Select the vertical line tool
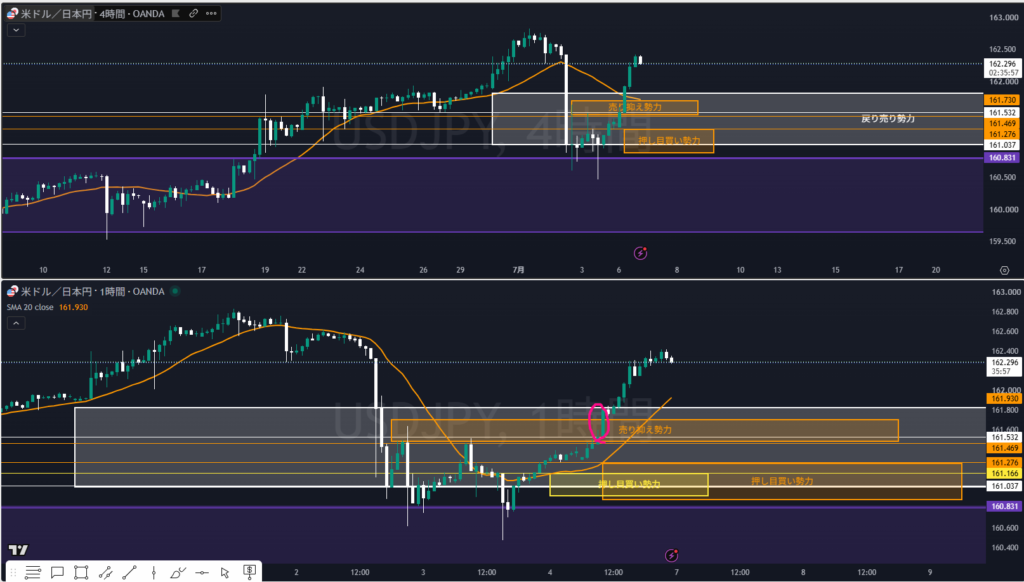The height and width of the screenshot is (582, 1024). coord(153,573)
